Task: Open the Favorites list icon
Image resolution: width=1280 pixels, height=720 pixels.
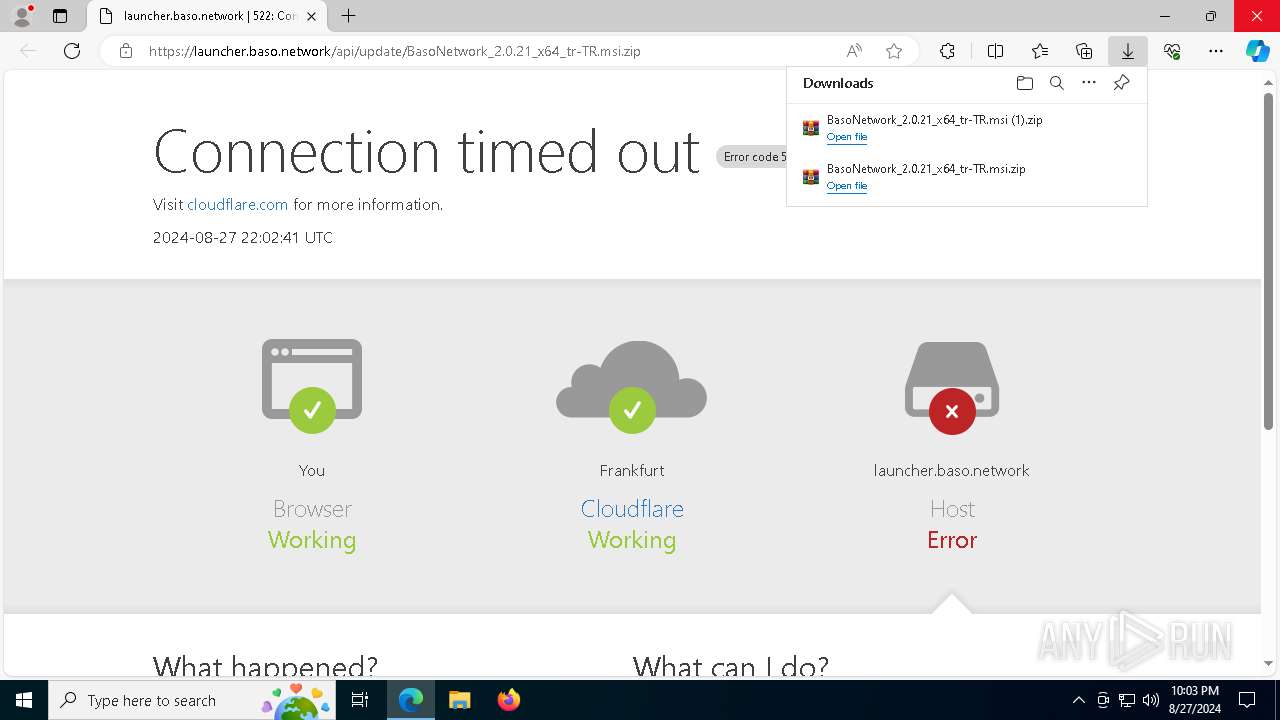Action: coord(1040,51)
